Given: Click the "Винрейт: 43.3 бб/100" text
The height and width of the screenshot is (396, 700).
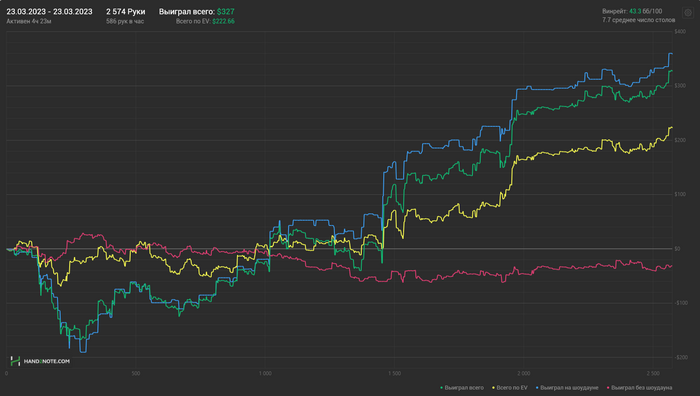Looking at the screenshot, I should 632,11.
